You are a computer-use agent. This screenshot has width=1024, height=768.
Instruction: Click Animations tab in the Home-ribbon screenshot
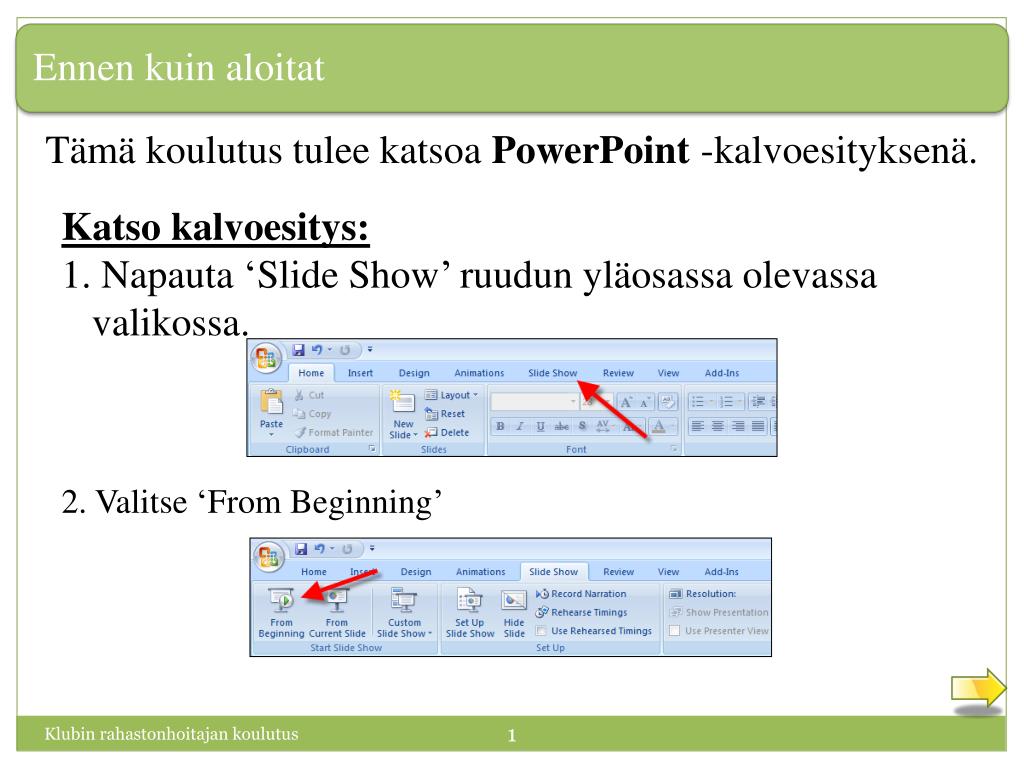click(x=479, y=373)
